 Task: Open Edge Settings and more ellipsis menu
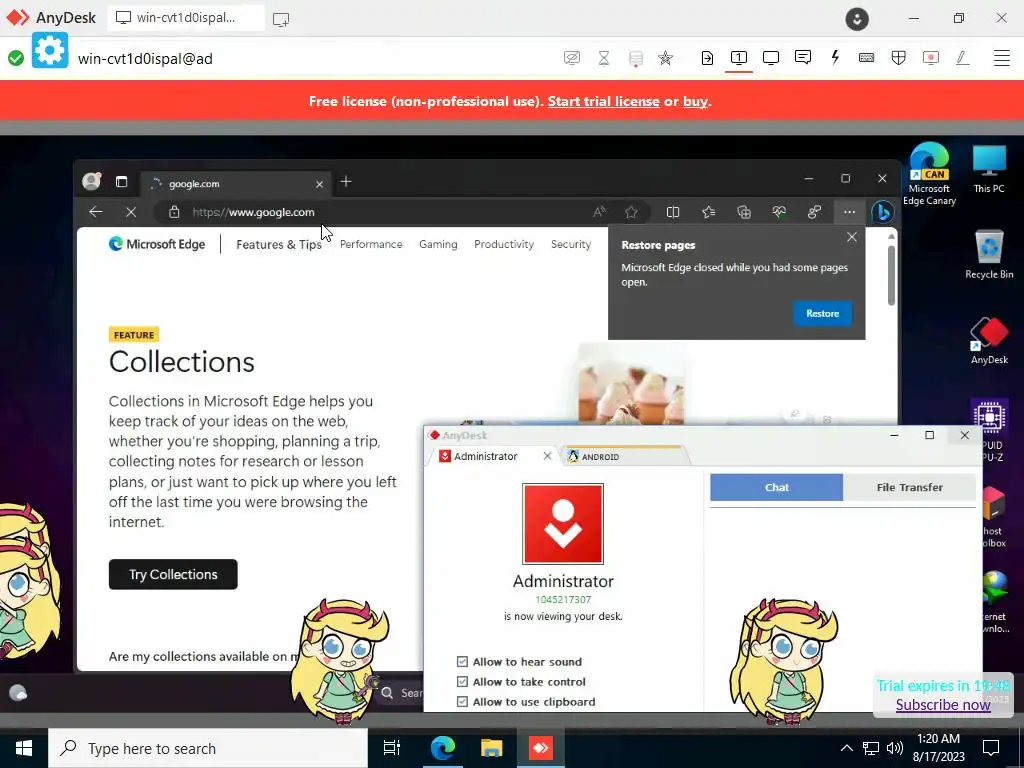click(849, 212)
